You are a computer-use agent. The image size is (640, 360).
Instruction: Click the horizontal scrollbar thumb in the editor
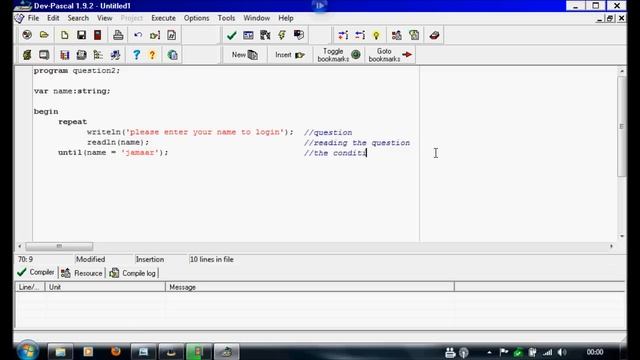pyautogui.click(x=59, y=246)
